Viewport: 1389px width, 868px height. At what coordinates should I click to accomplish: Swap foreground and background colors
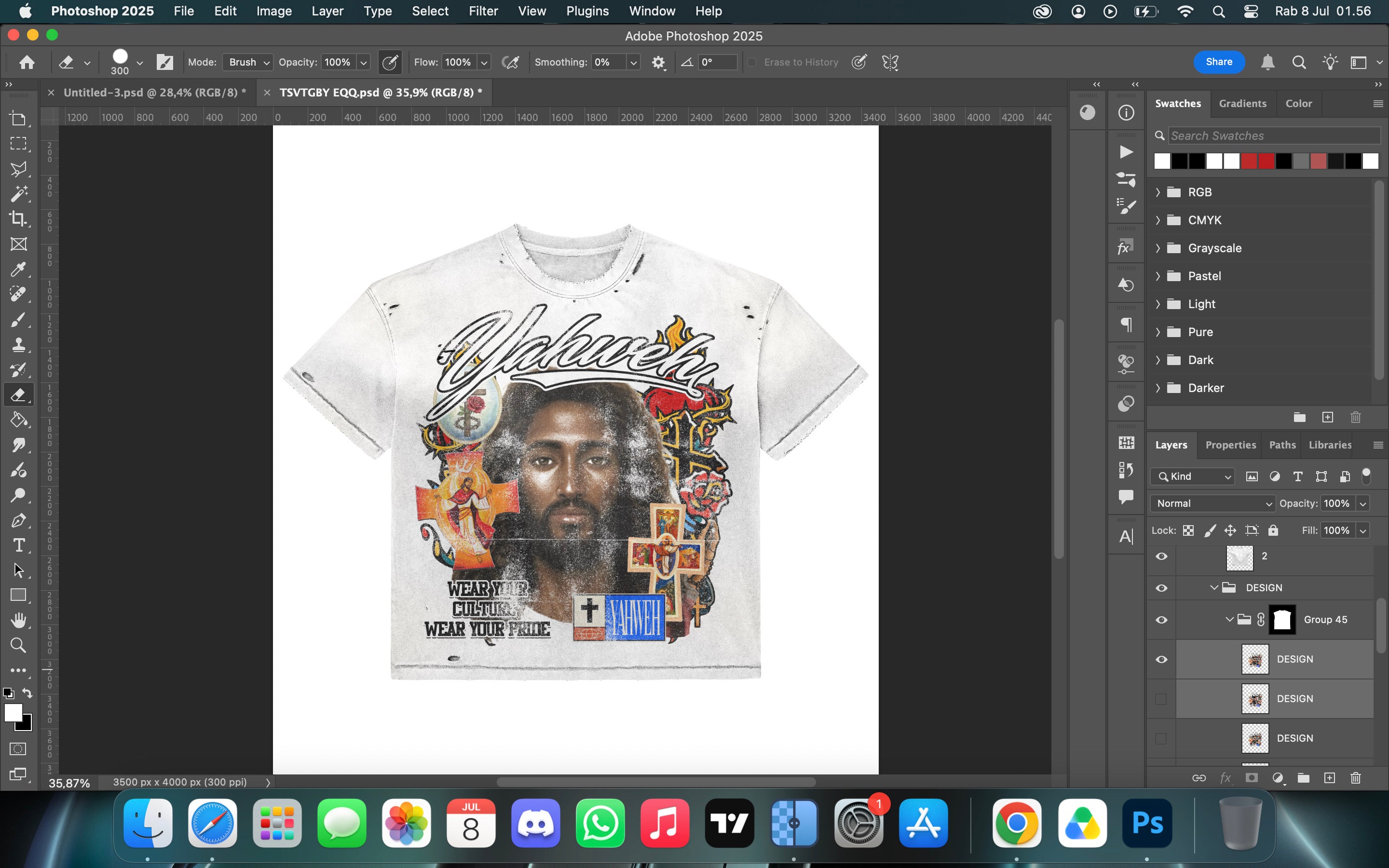pos(27,693)
